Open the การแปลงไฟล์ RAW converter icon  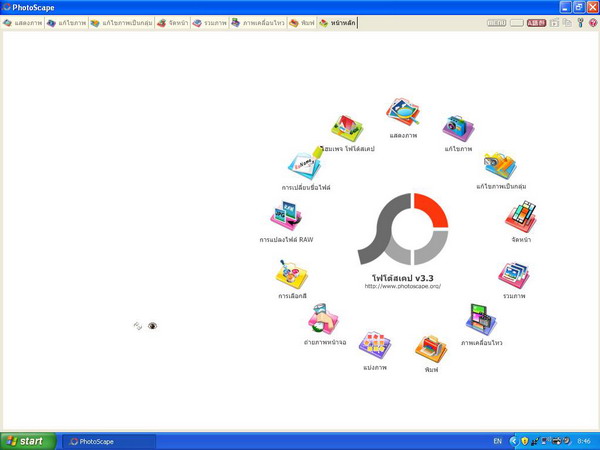(286, 215)
